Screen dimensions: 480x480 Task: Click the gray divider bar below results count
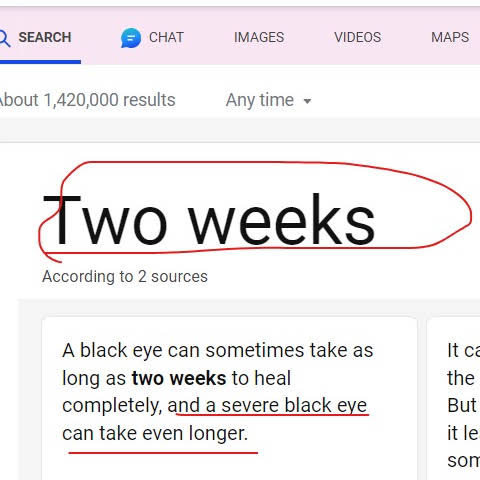240,130
